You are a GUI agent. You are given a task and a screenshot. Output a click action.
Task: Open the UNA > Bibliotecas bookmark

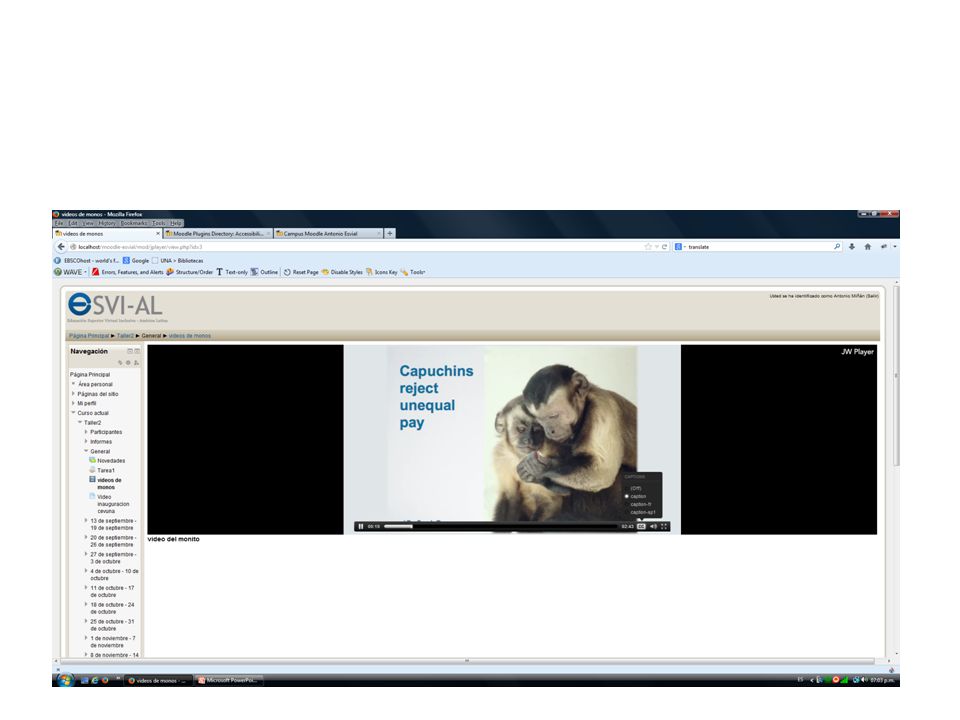[178, 260]
